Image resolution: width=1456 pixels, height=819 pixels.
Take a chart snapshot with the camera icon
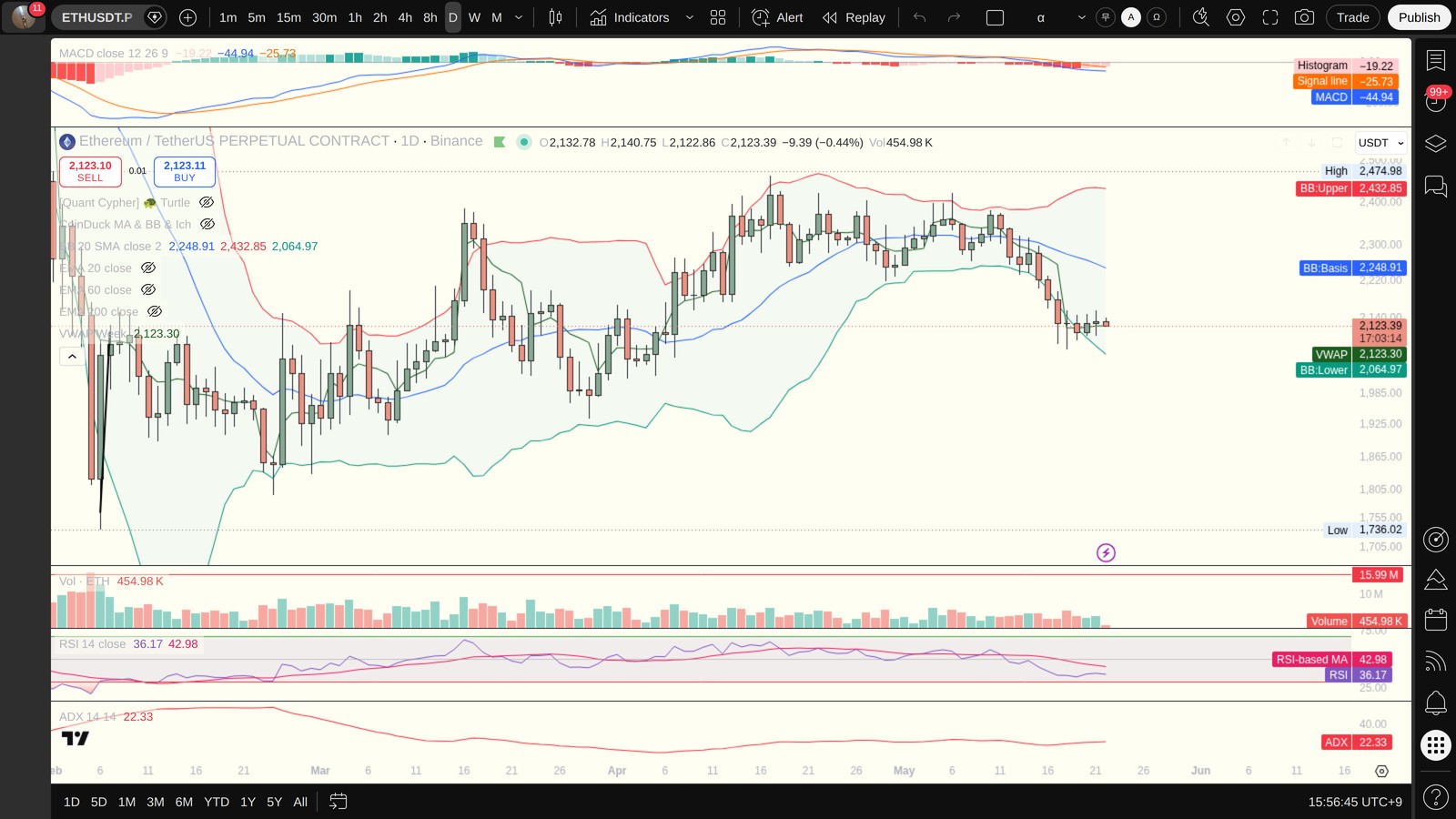[x=1304, y=17]
